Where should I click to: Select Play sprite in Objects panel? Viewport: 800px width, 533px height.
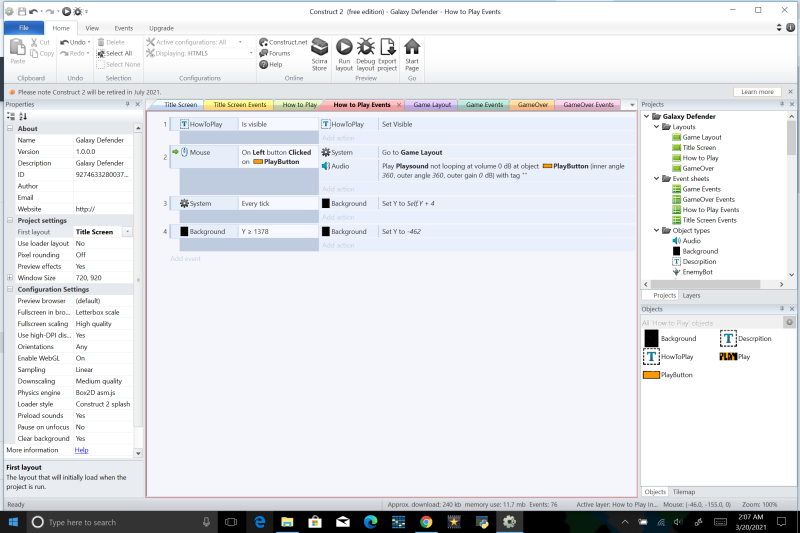(x=735, y=357)
